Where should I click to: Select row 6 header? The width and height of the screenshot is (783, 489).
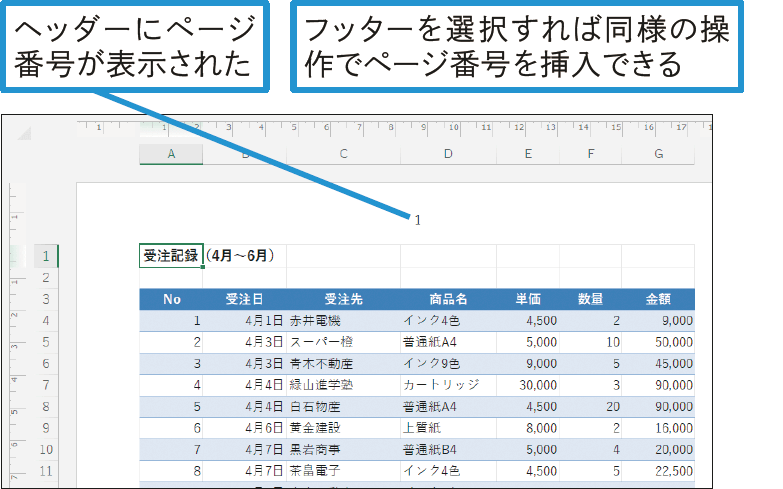(46, 364)
